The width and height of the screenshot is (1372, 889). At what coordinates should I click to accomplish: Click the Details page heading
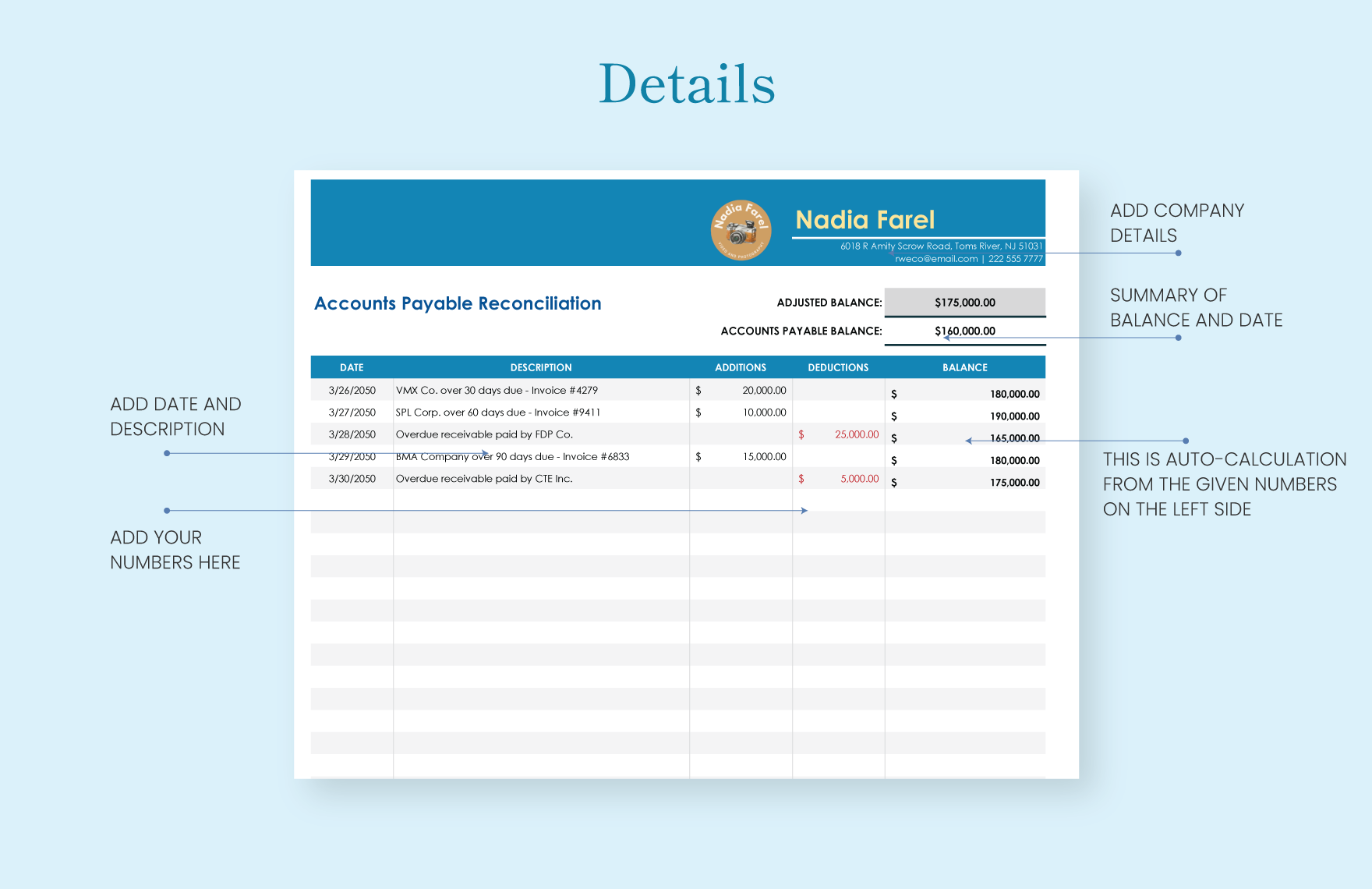click(x=687, y=83)
